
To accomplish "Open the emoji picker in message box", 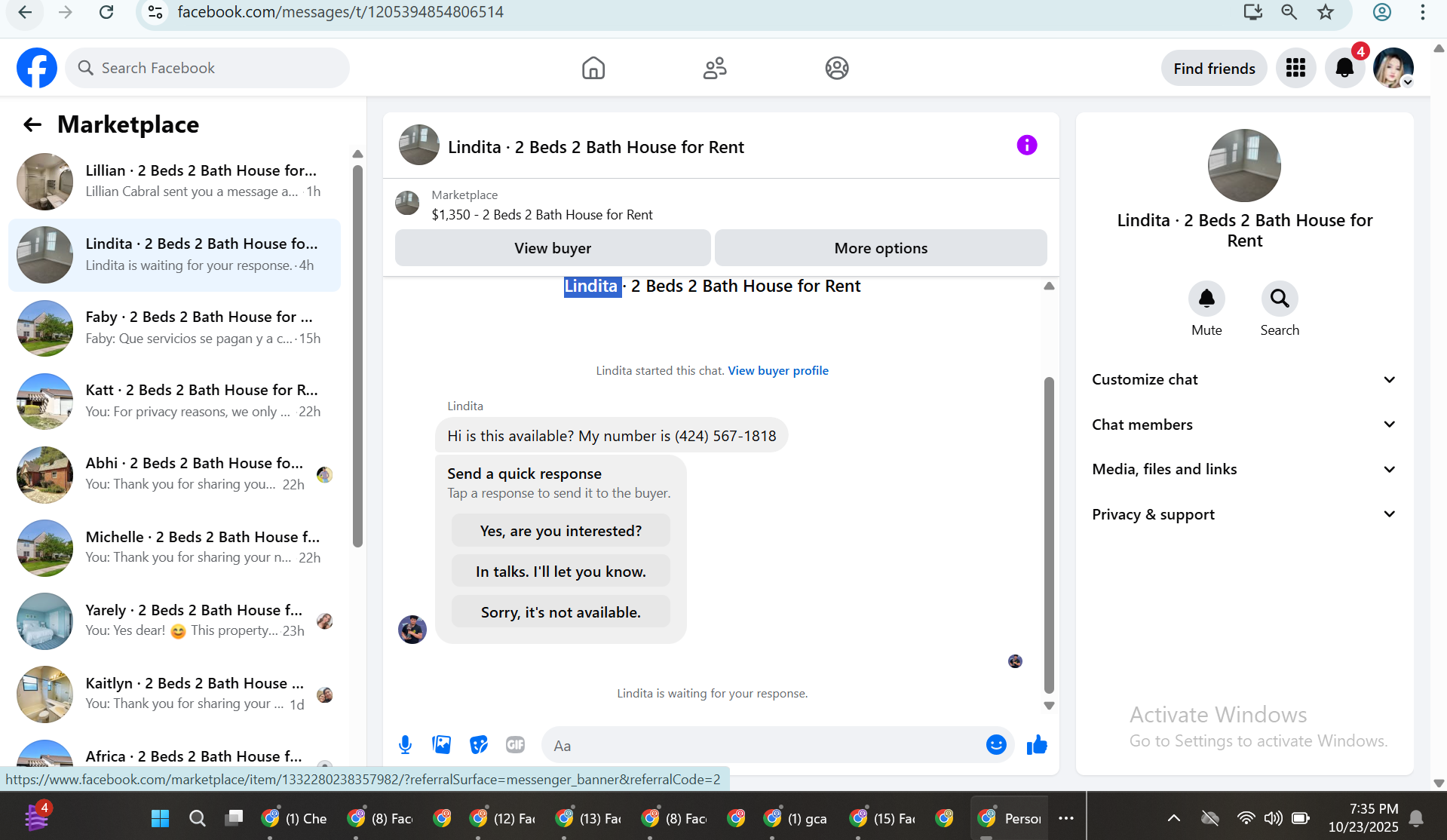I will tap(996, 745).
